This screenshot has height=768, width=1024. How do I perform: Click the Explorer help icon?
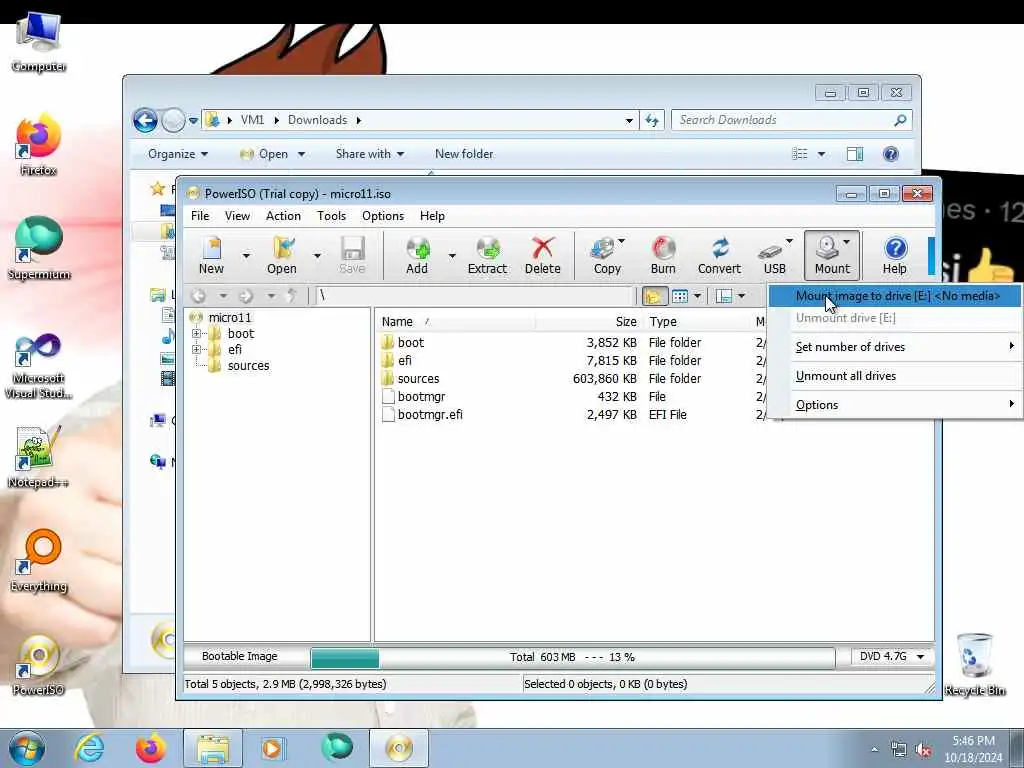click(x=891, y=154)
